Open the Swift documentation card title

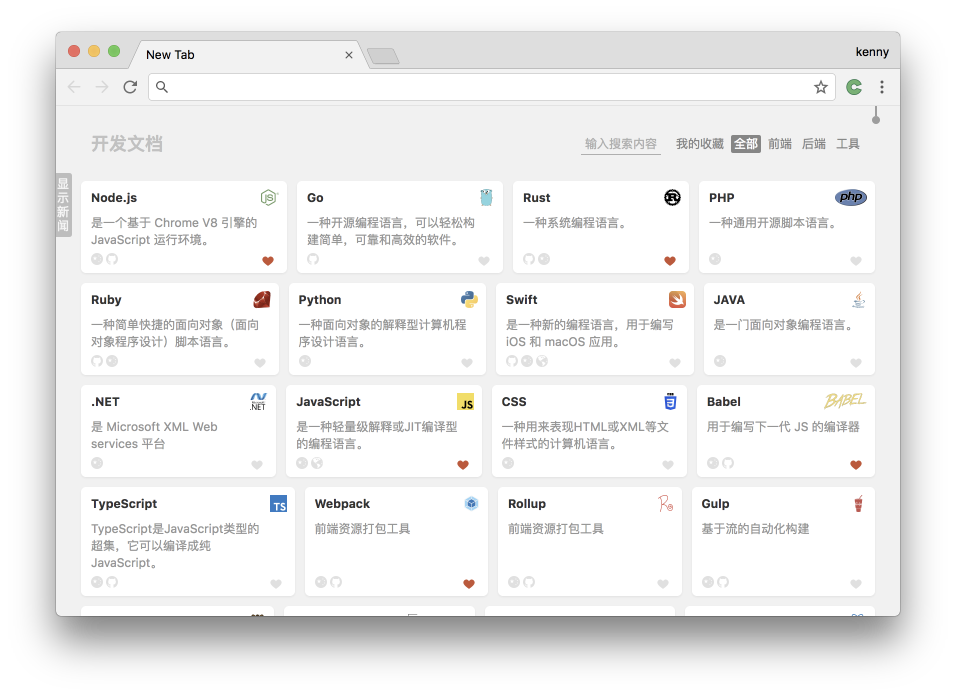point(521,300)
